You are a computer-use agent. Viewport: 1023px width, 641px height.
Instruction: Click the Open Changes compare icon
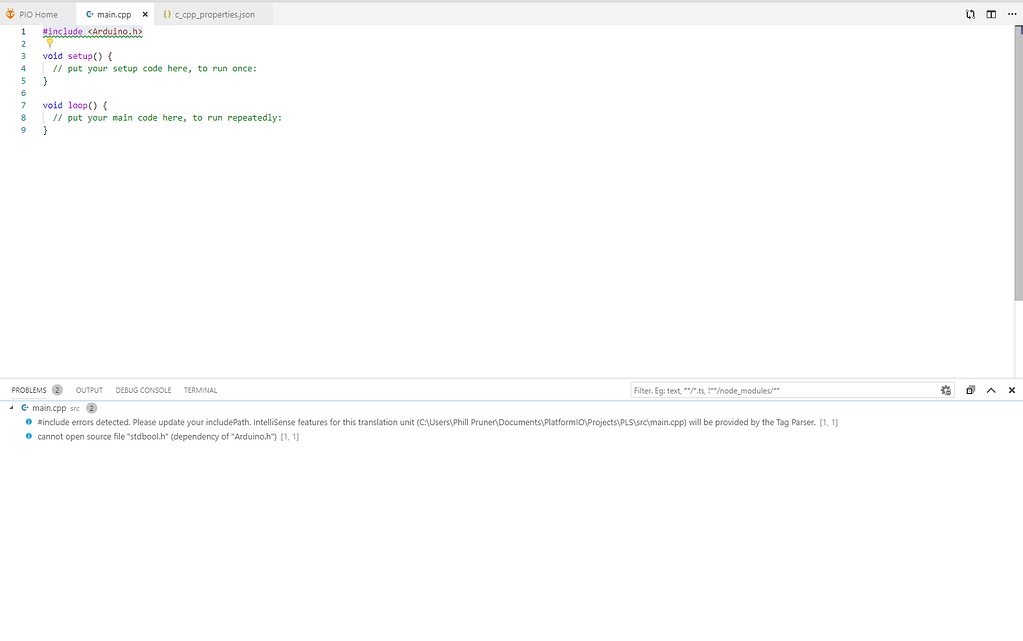tap(970, 14)
